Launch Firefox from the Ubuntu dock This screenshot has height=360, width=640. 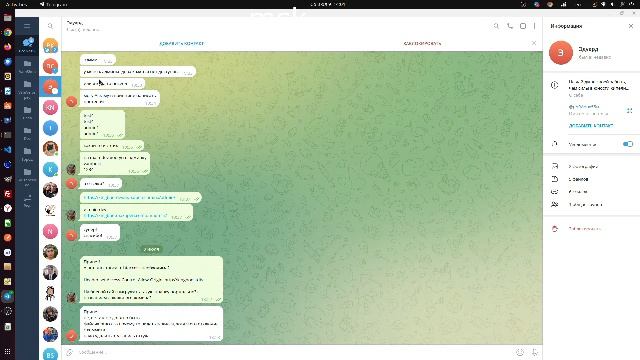[7, 47]
